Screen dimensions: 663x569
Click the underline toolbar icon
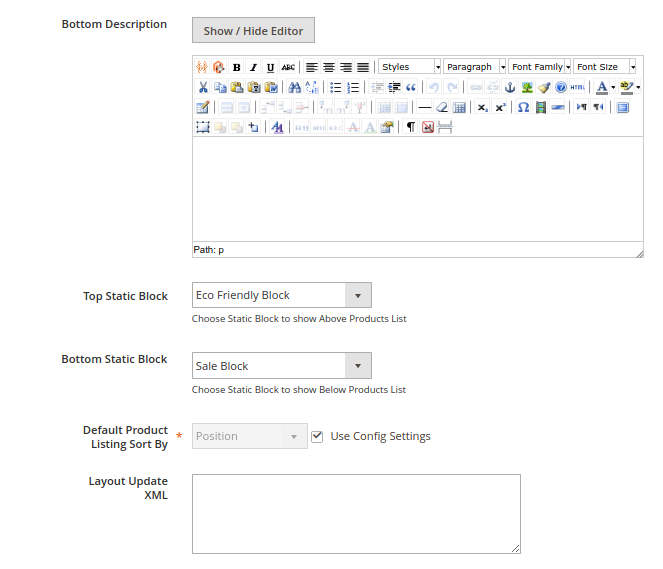(x=270, y=67)
